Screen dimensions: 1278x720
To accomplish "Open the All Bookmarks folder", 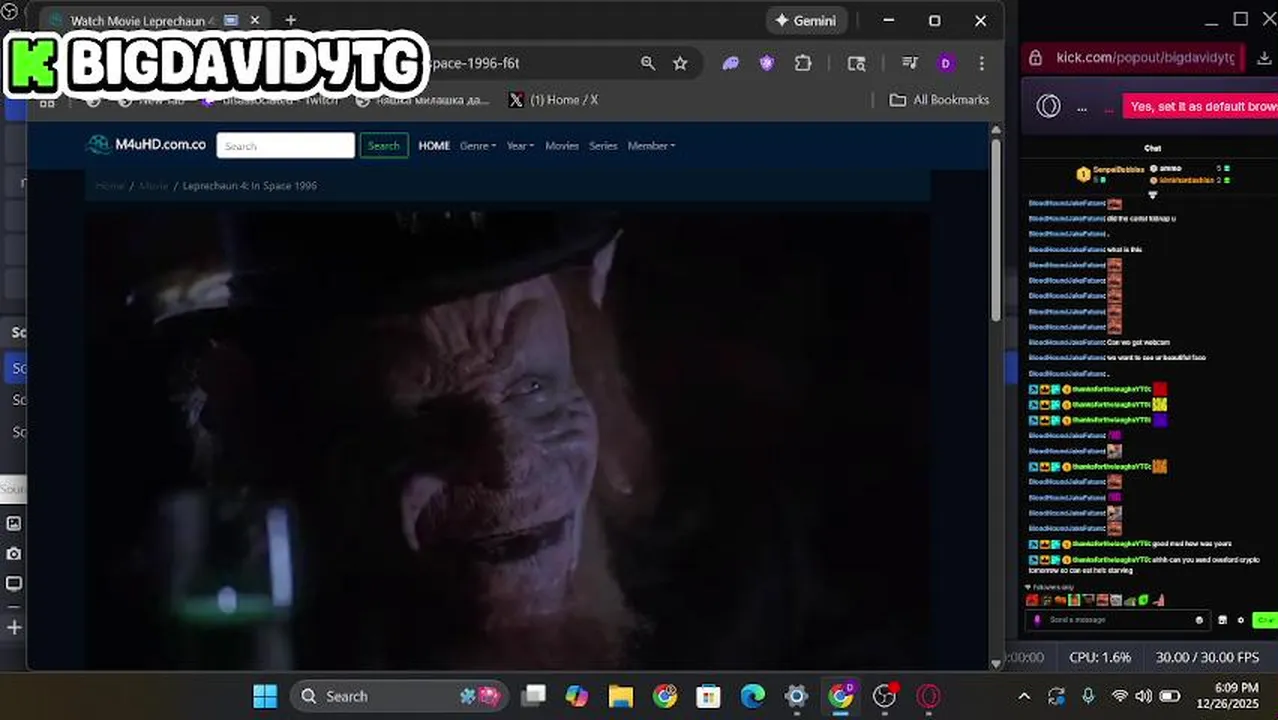I will 939,100.
